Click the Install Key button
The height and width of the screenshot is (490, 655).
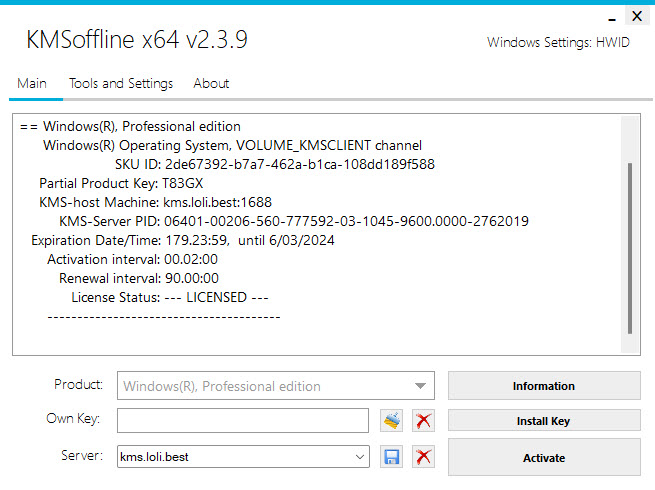[x=544, y=420]
